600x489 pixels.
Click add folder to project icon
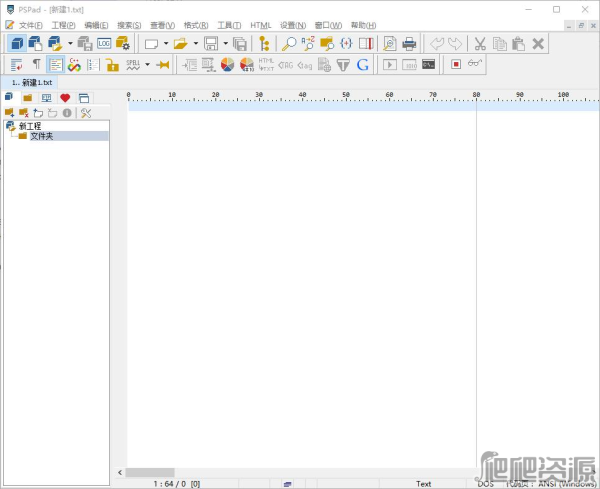coord(9,113)
